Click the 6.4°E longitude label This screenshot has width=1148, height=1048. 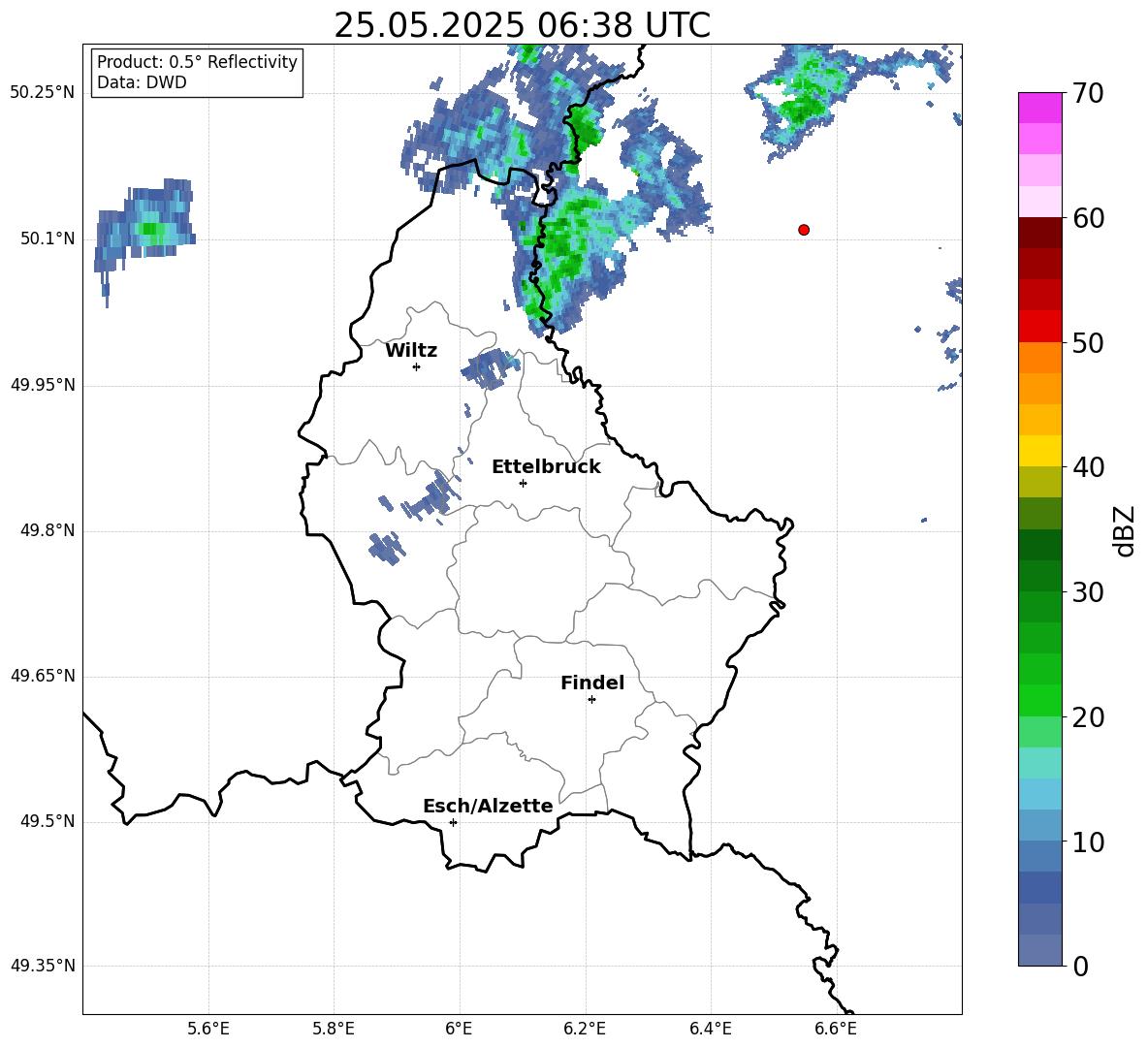pyautogui.click(x=710, y=1029)
